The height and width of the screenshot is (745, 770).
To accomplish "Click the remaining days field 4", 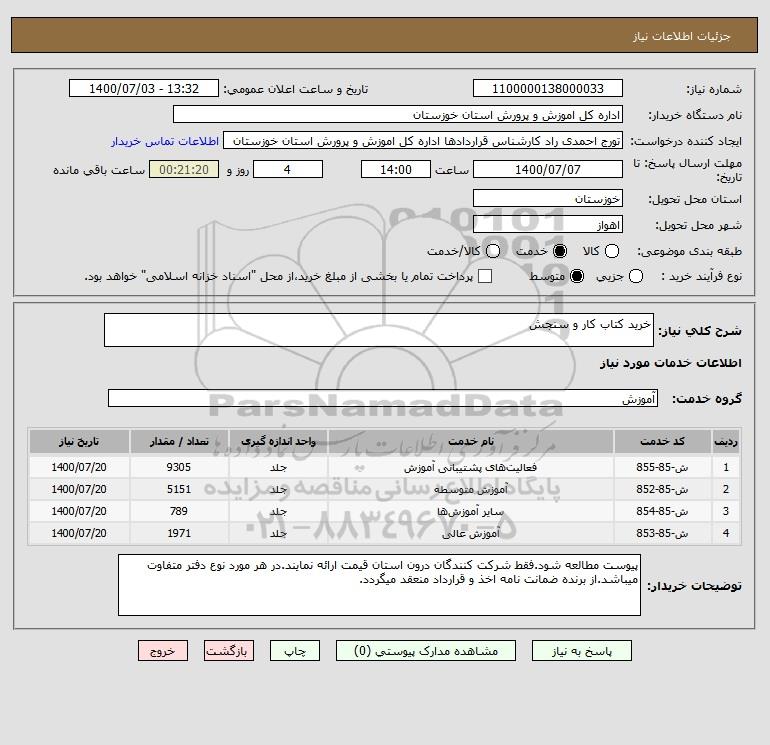I will (288, 169).
